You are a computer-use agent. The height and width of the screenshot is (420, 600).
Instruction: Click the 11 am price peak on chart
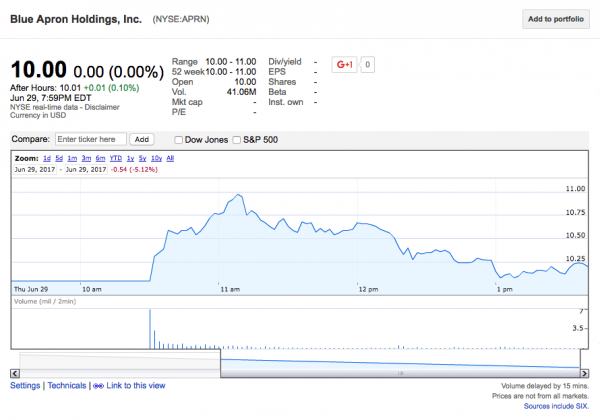pyautogui.click(x=239, y=195)
